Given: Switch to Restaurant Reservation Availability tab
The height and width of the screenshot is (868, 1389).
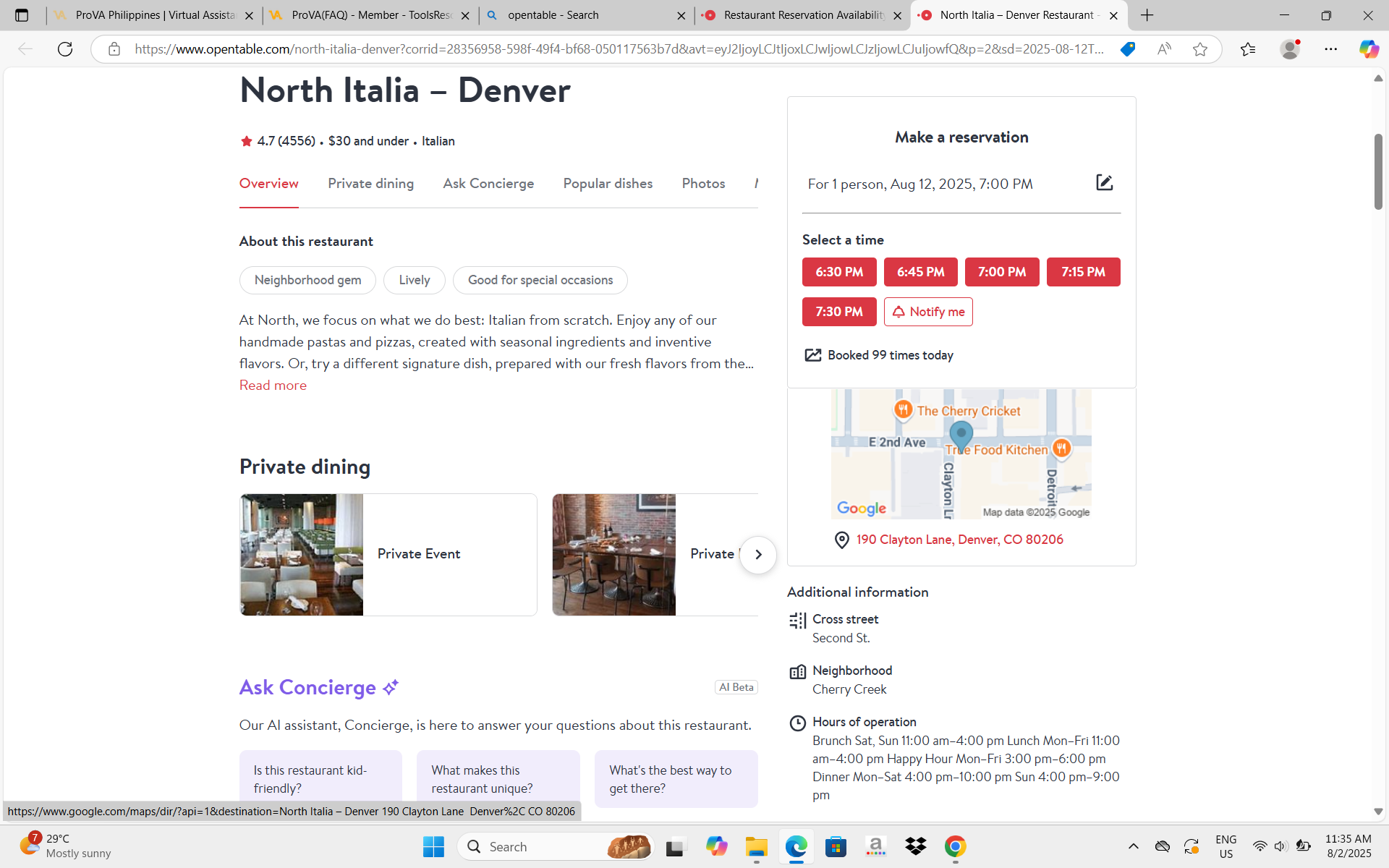Looking at the screenshot, I should 804,15.
